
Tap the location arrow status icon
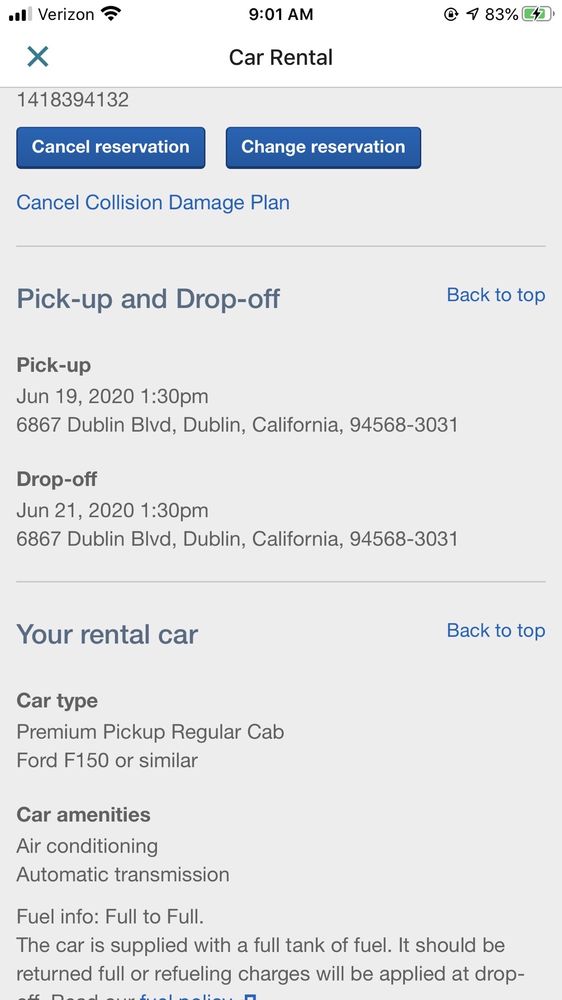tap(472, 14)
